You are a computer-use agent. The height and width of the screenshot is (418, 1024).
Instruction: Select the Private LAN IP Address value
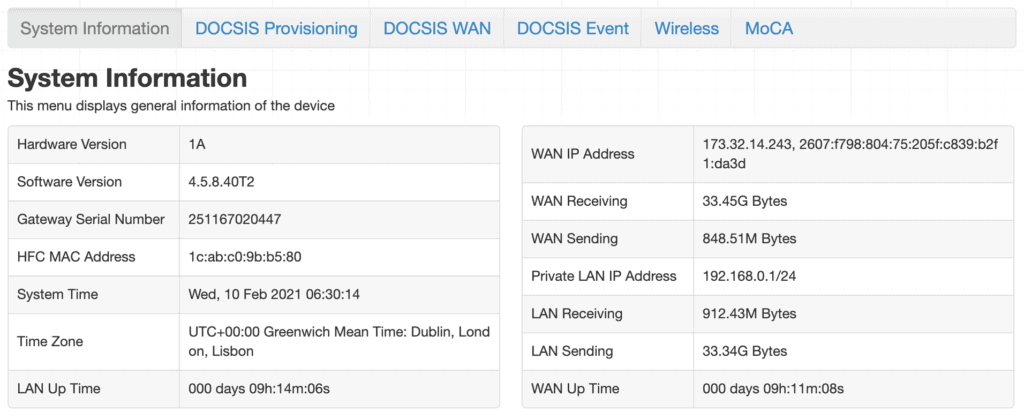[x=749, y=276]
